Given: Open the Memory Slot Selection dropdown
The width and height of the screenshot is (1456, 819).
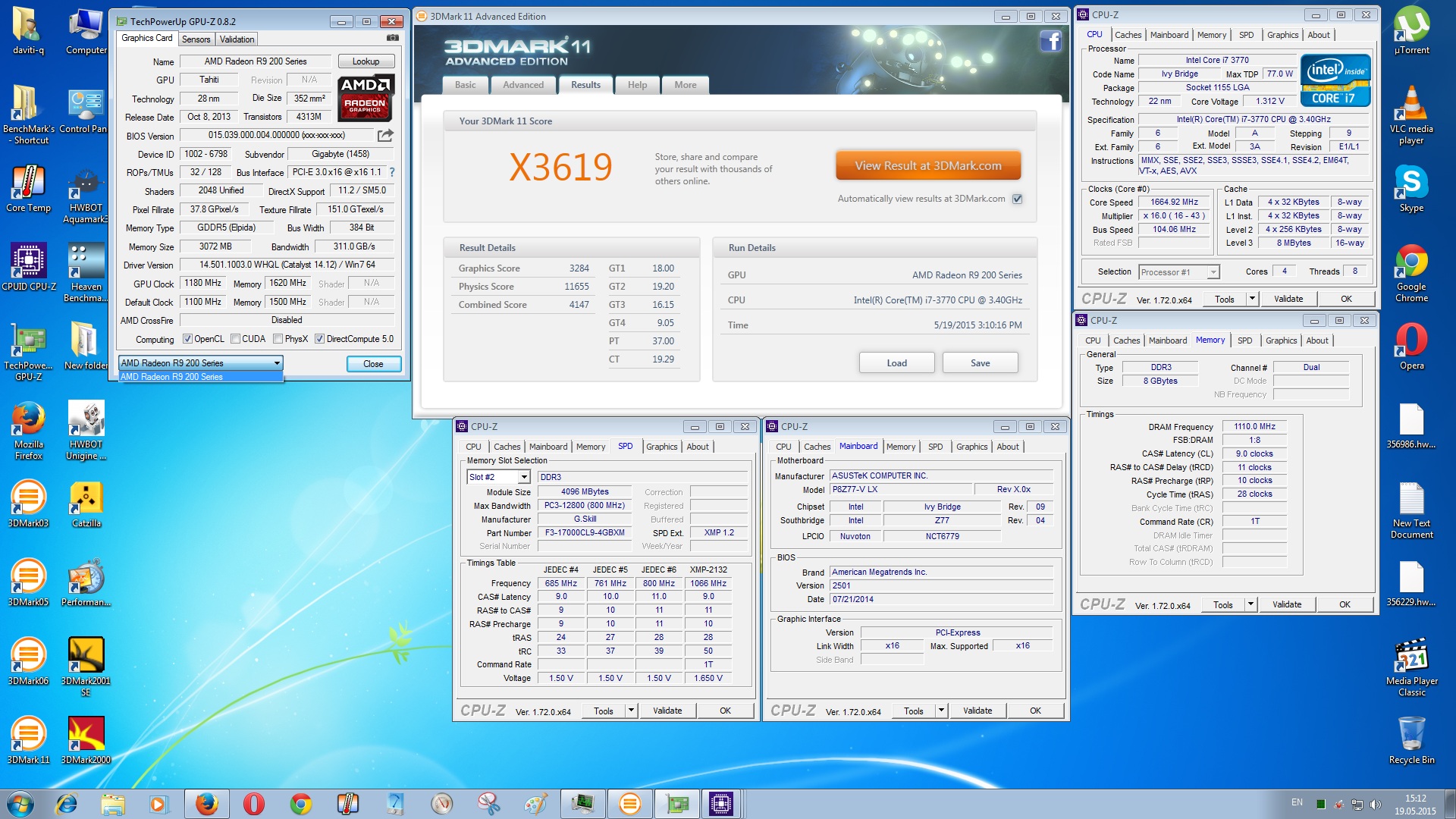Looking at the screenshot, I should pyautogui.click(x=498, y=477).
